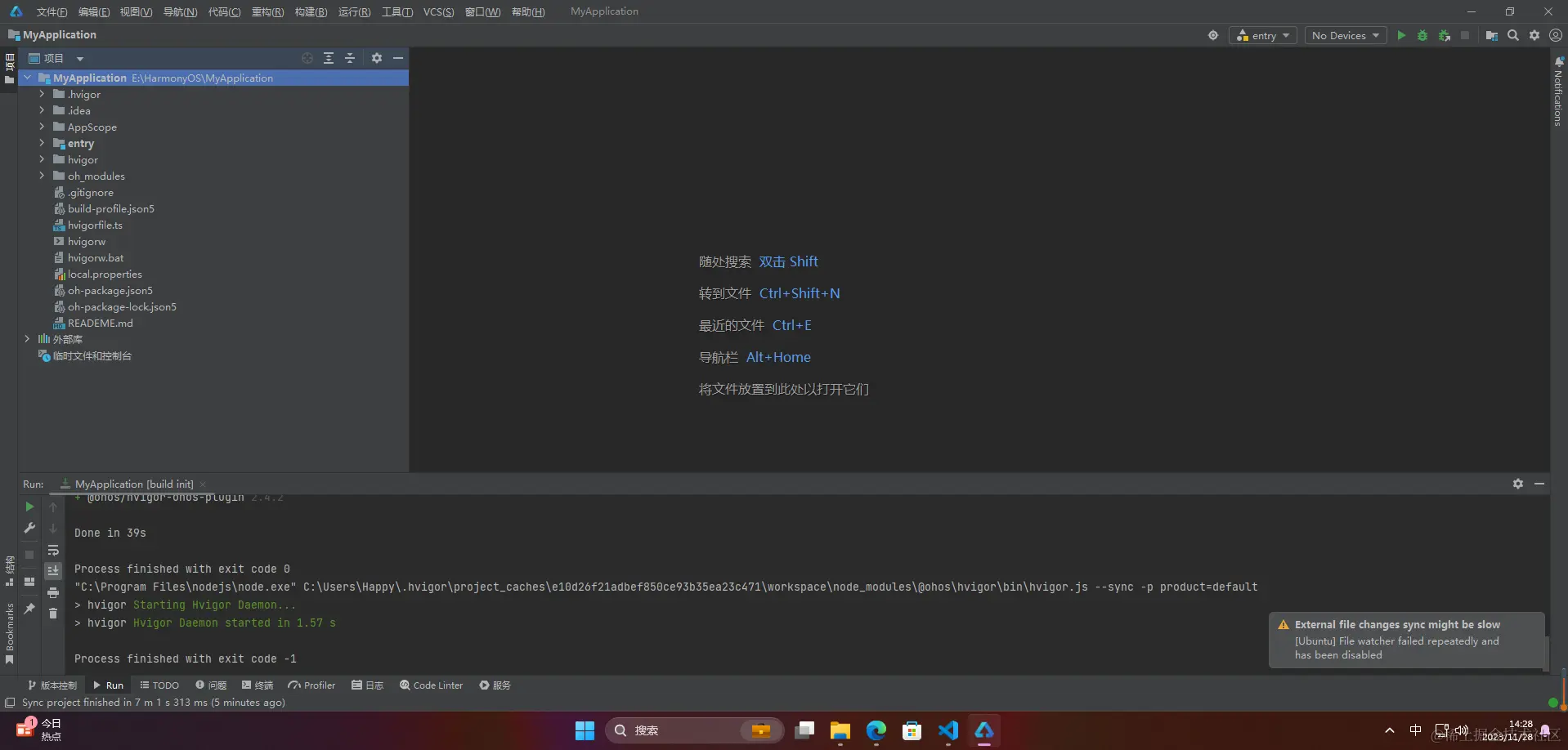Expand the entry module folder
1568x750 pixels.
[x=42, y=143]
